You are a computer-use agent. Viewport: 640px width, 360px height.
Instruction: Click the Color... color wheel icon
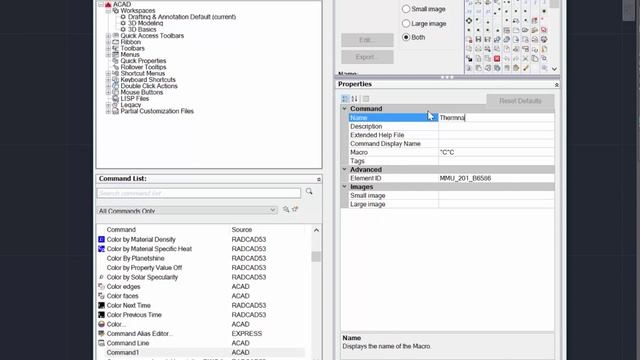click(x=102, y=324)
